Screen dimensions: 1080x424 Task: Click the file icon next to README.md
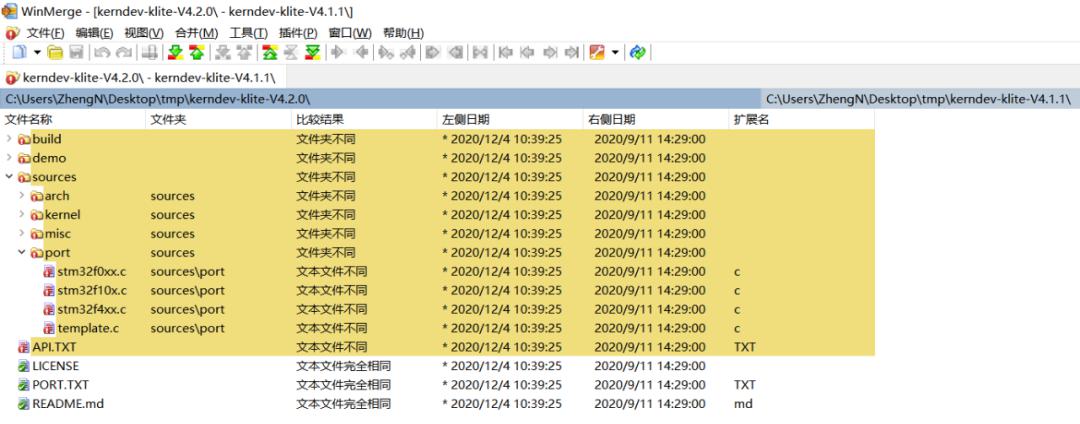[24, 404]
